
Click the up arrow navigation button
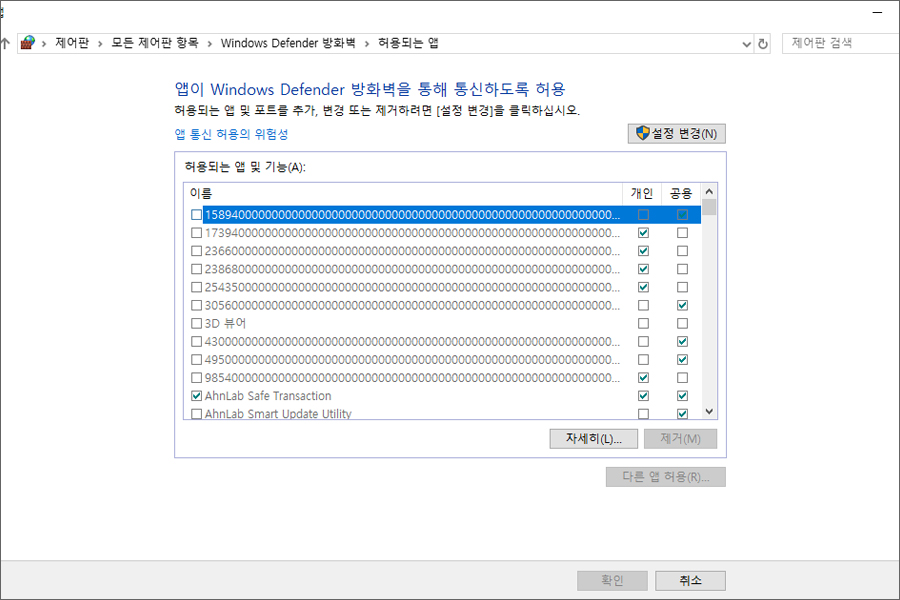click(x=5, y=44)
